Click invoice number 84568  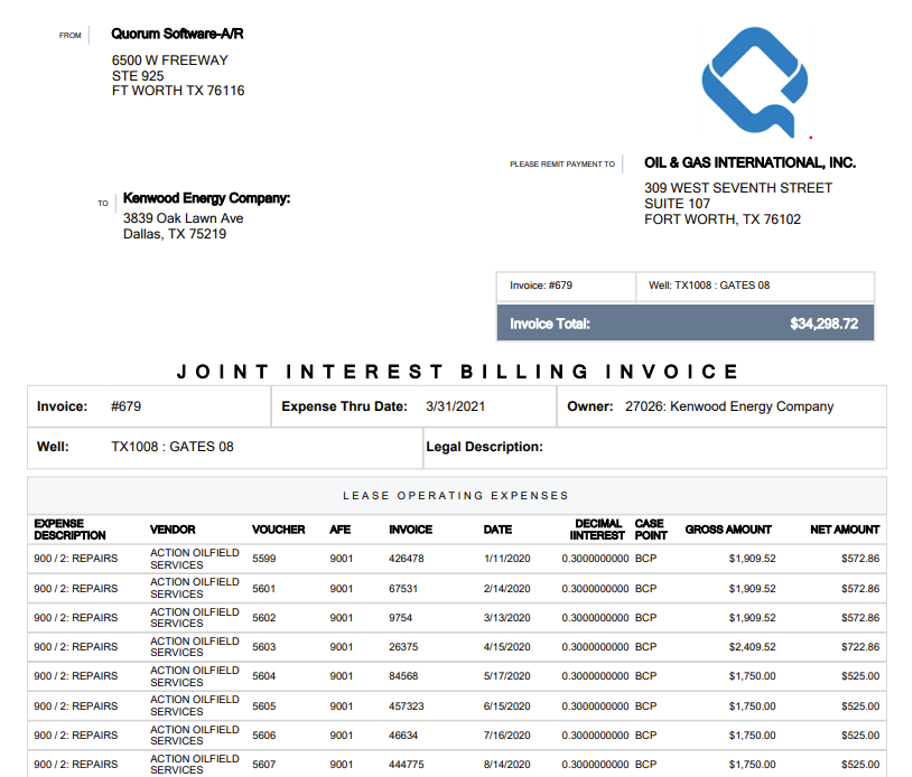404,676
